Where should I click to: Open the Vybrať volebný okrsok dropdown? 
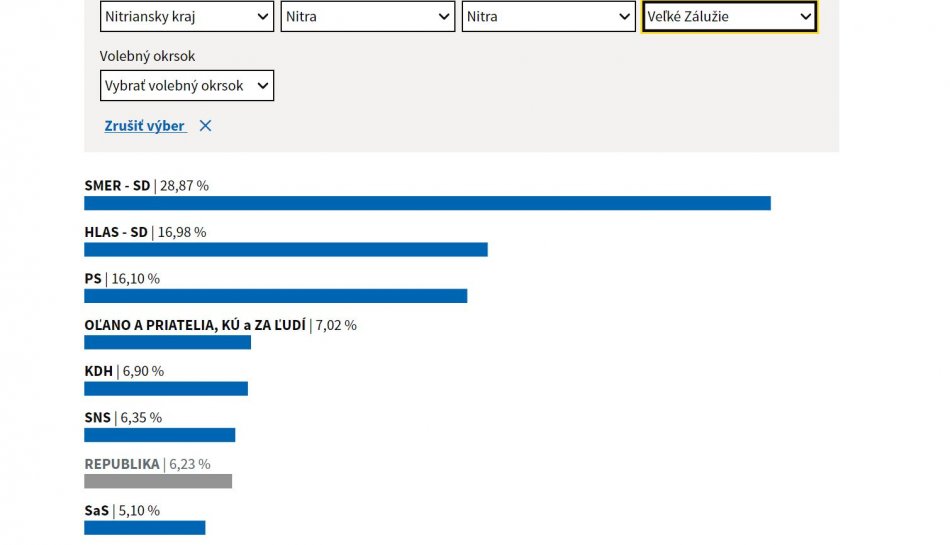[186, 86]
